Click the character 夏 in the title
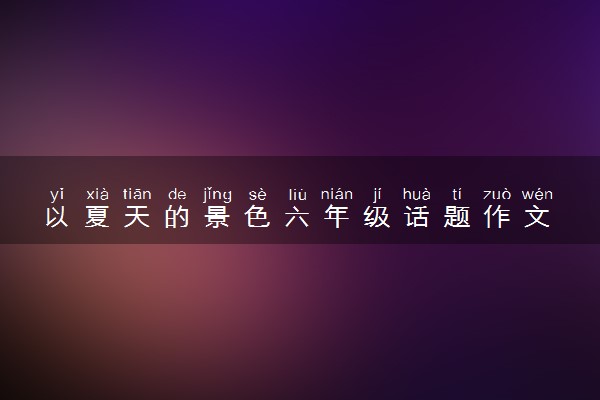 pos(97,217)
